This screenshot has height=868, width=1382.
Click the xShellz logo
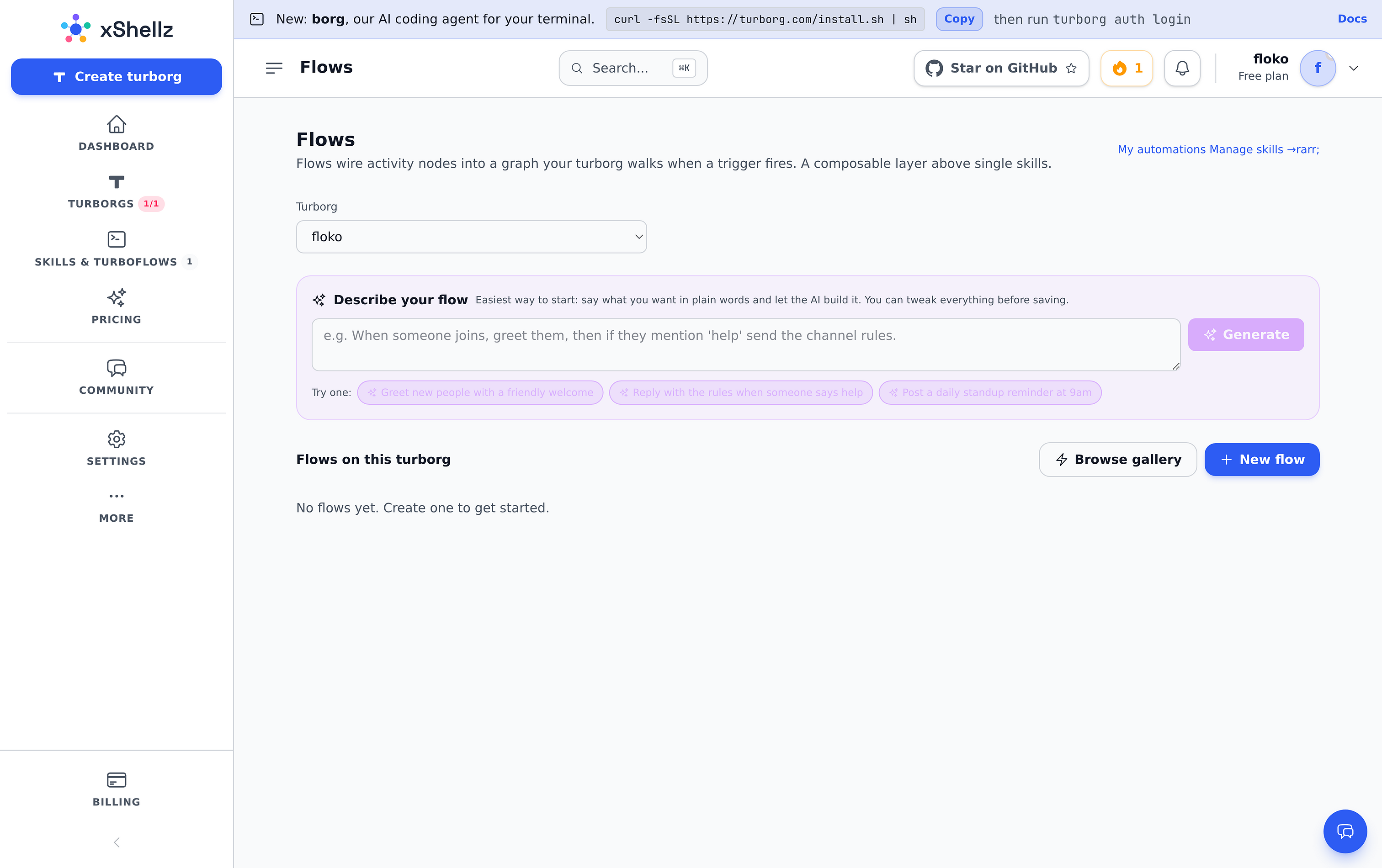coord(117,29)
